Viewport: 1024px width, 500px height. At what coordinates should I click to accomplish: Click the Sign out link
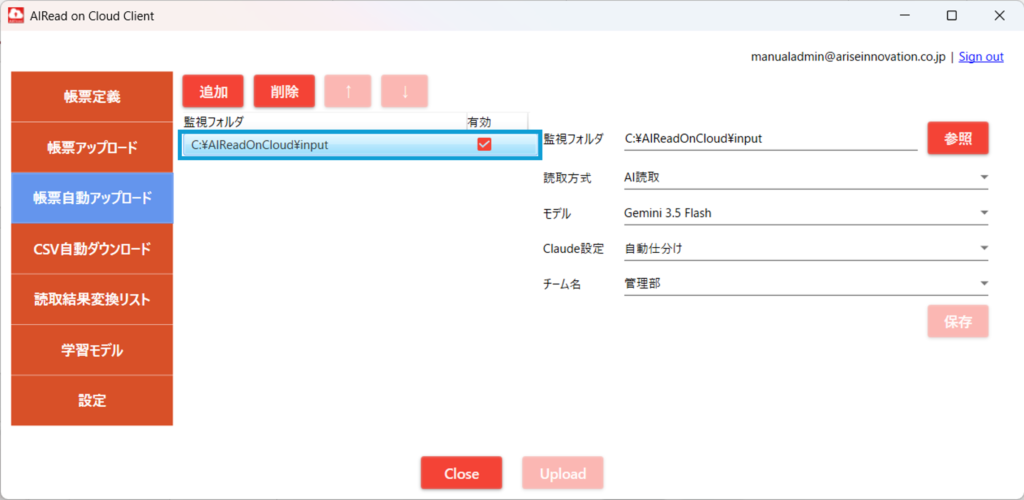[x=981, y=57]
